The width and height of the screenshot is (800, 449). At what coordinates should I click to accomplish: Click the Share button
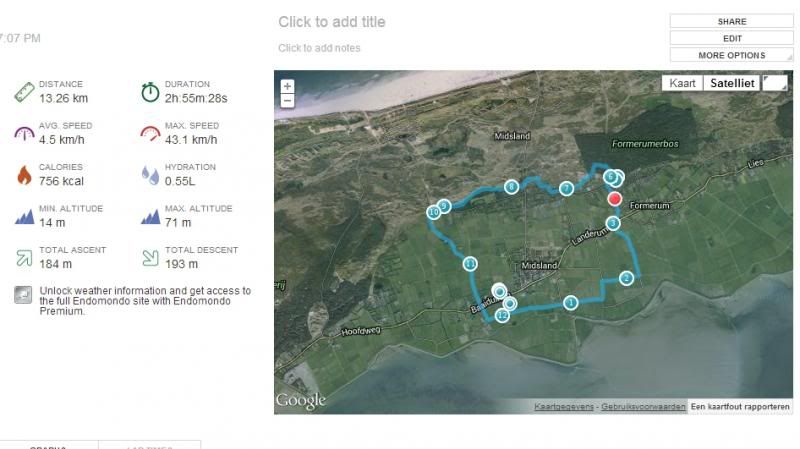pos(732,21)
